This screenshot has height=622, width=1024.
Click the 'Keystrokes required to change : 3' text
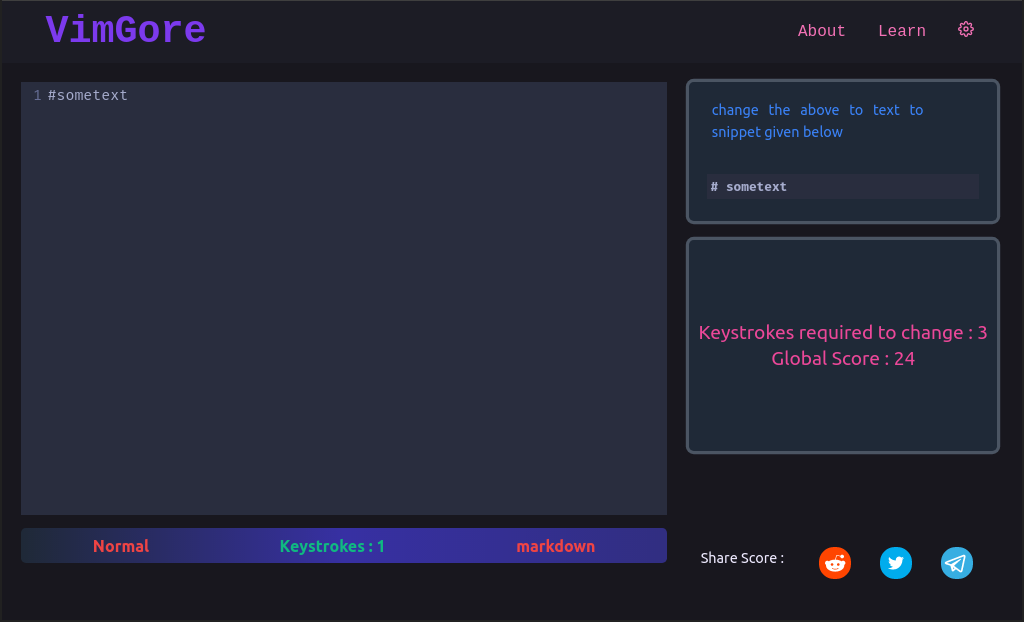pyautogui.click(x=842, y=333)
